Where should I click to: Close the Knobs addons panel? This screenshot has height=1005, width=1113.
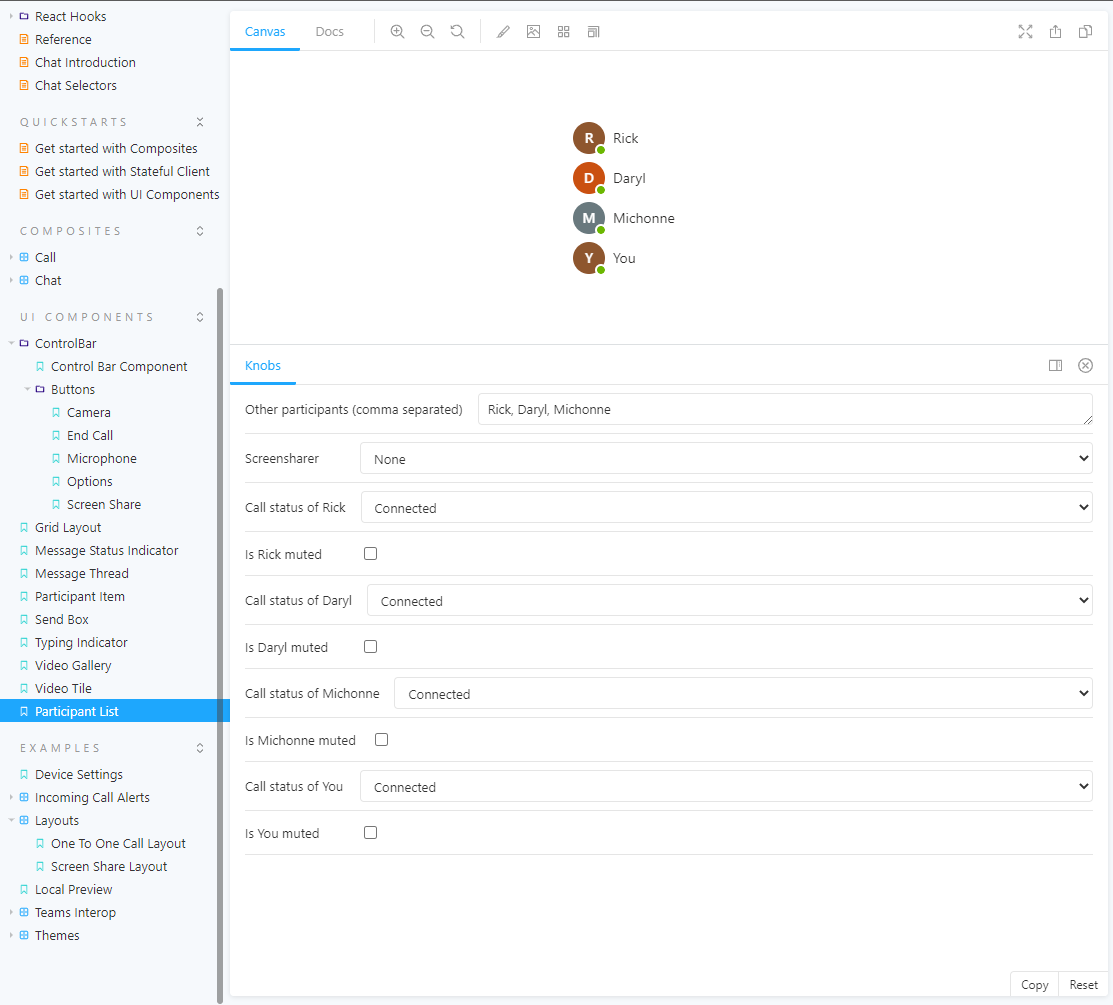click(x=1085, y=365)
